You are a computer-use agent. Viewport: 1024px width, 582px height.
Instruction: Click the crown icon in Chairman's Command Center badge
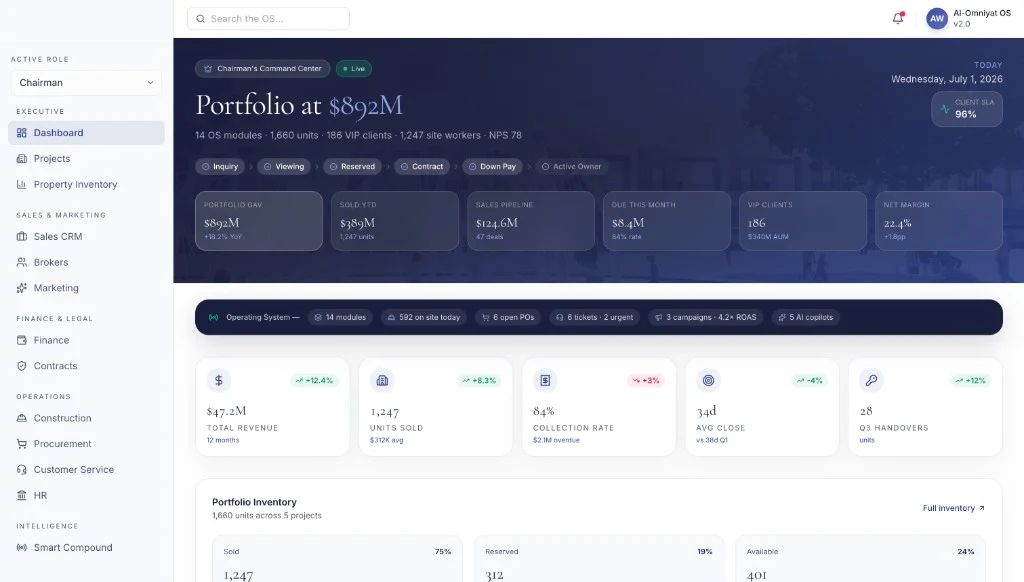point(208,69)
